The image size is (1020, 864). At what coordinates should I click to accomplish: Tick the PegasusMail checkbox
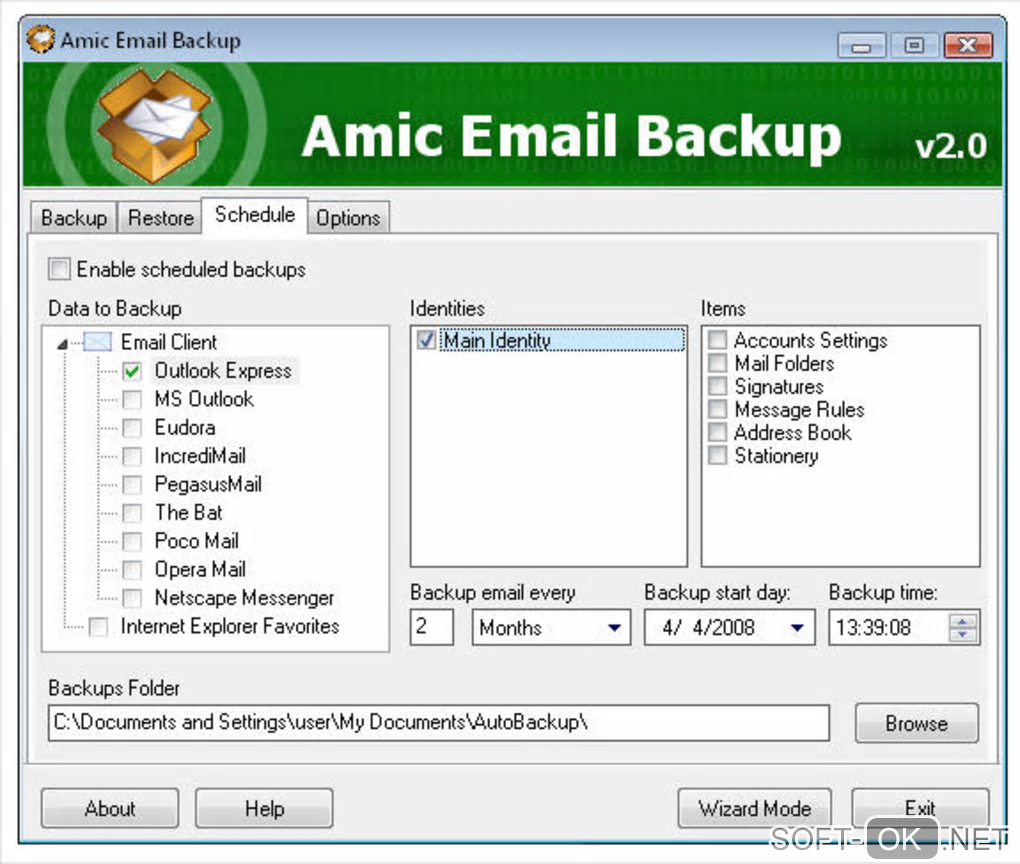[132, 484]
